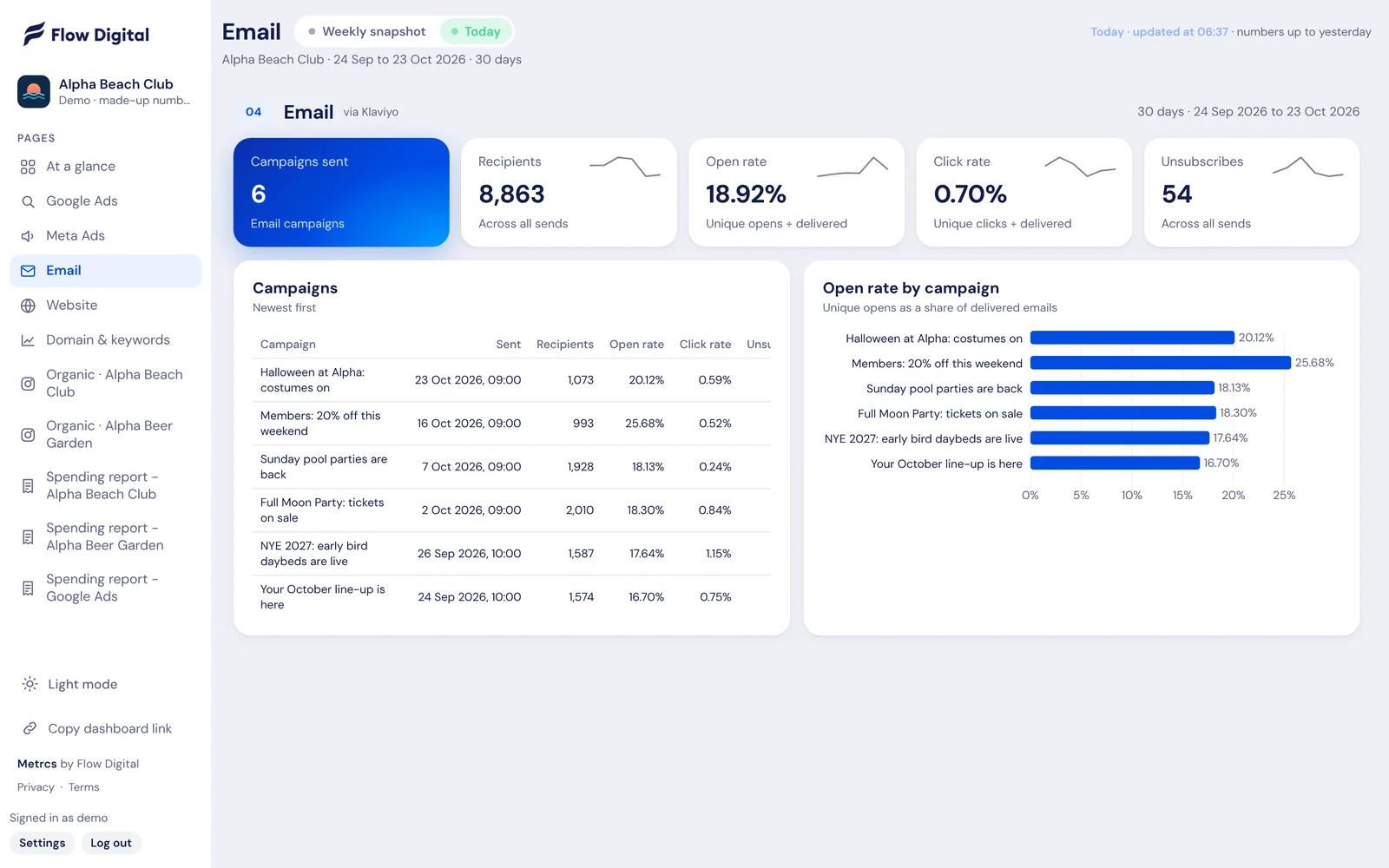Switch to Weekly snapshot view
The image size is (1389, 868).
[x=367, y=31]
